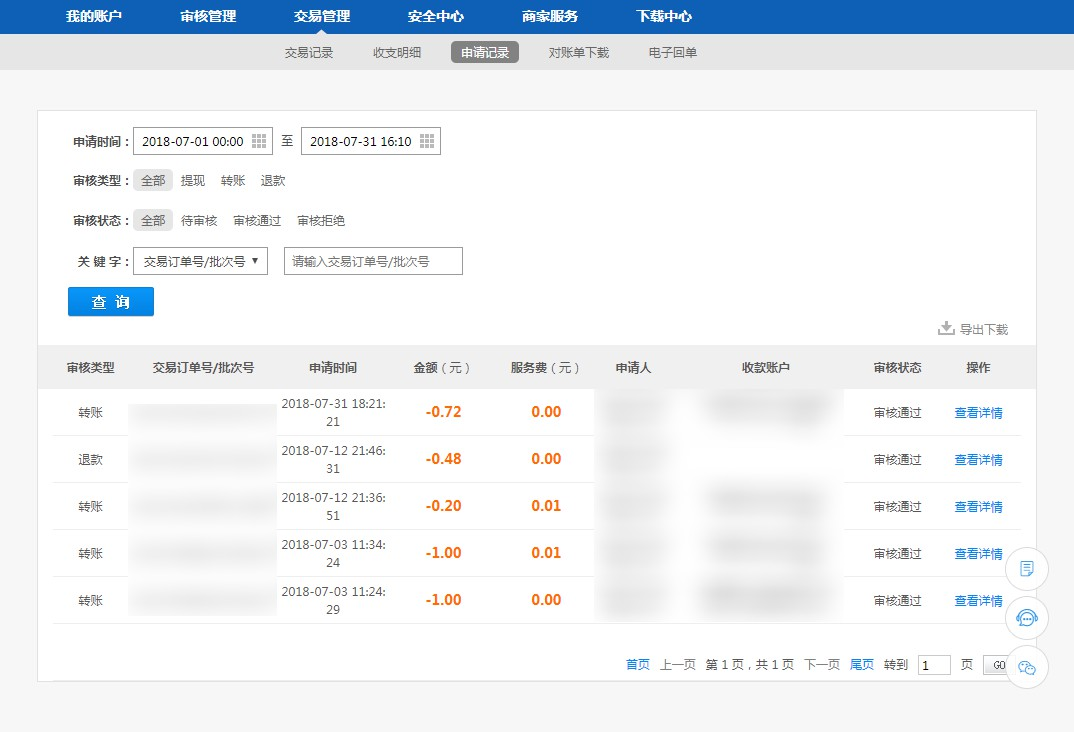Switch to the 收支明细 tab

[397, 52]
